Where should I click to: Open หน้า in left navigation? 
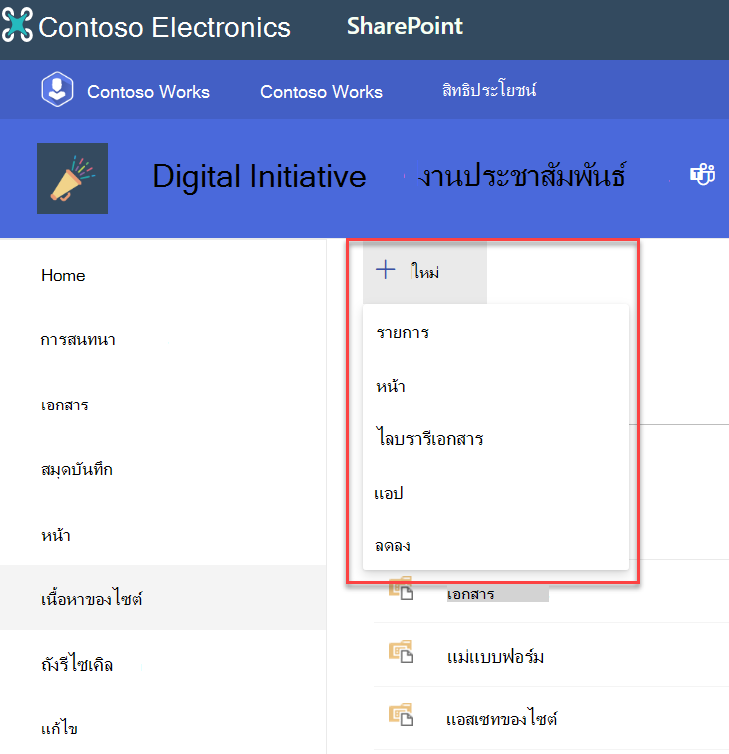point(56,535)
